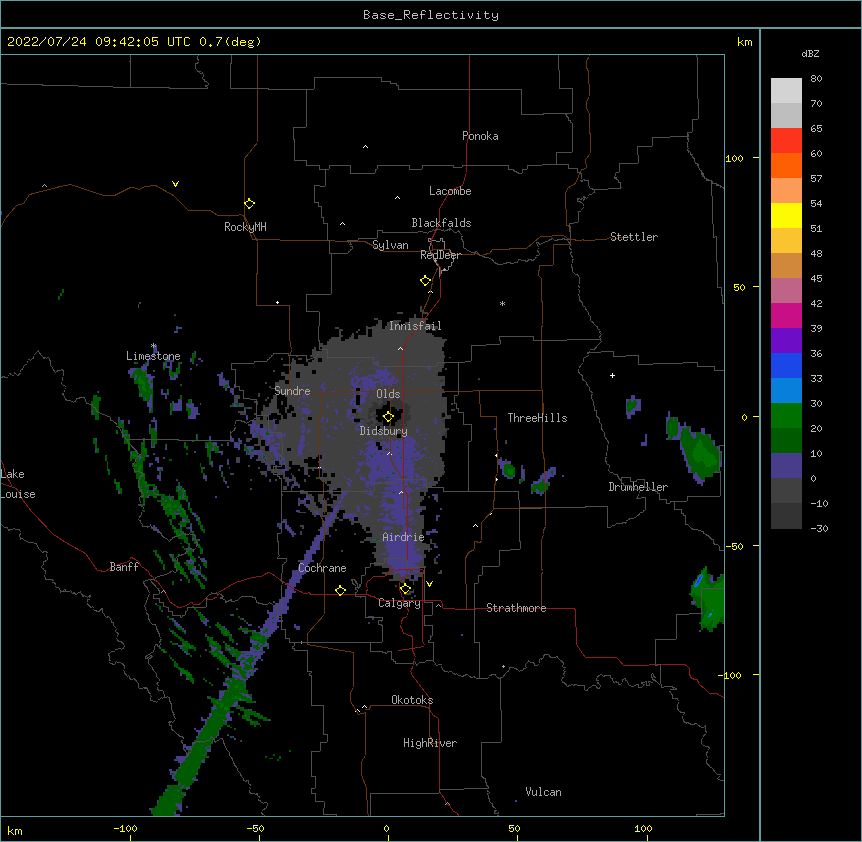862x842 pixels.
Task: Select the Strathmore label
Action: (x=516, y=608)
